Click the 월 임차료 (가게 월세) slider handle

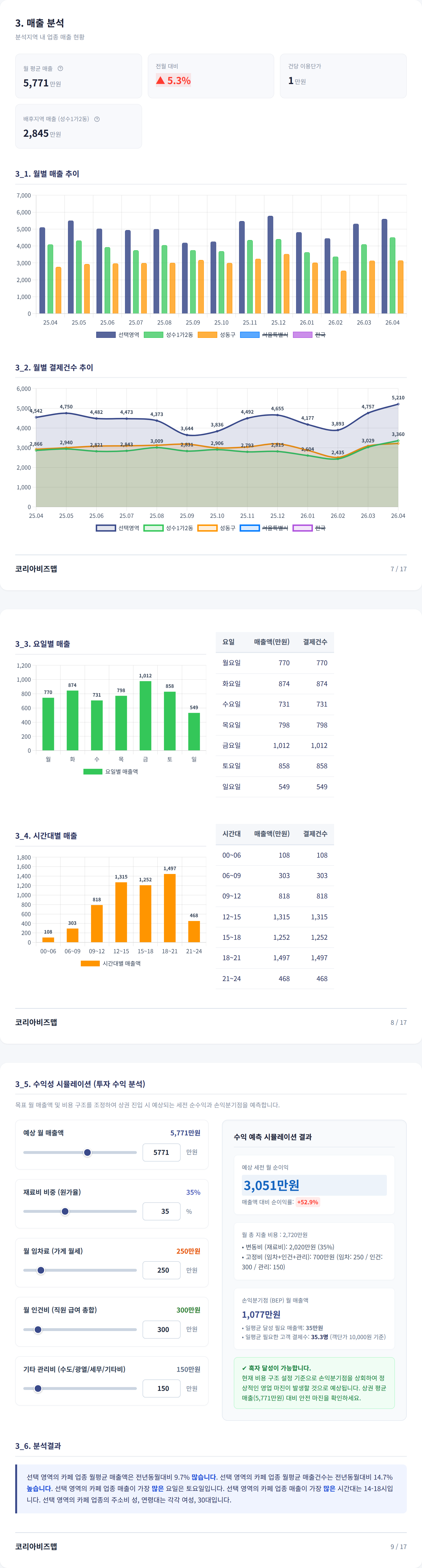(41, 1270)
